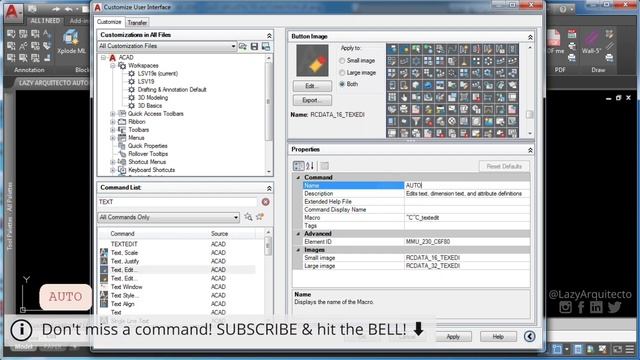Select the Text, Justify command
This screenshot has height=360, width=640.
click(x=125, y=261)
